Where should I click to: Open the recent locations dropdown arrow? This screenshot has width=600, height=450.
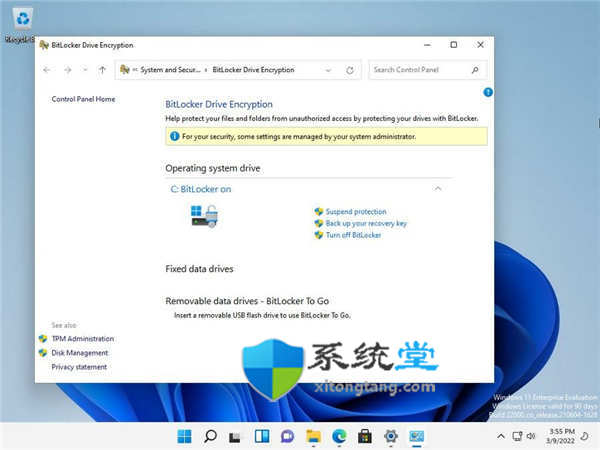click(85, 70)
